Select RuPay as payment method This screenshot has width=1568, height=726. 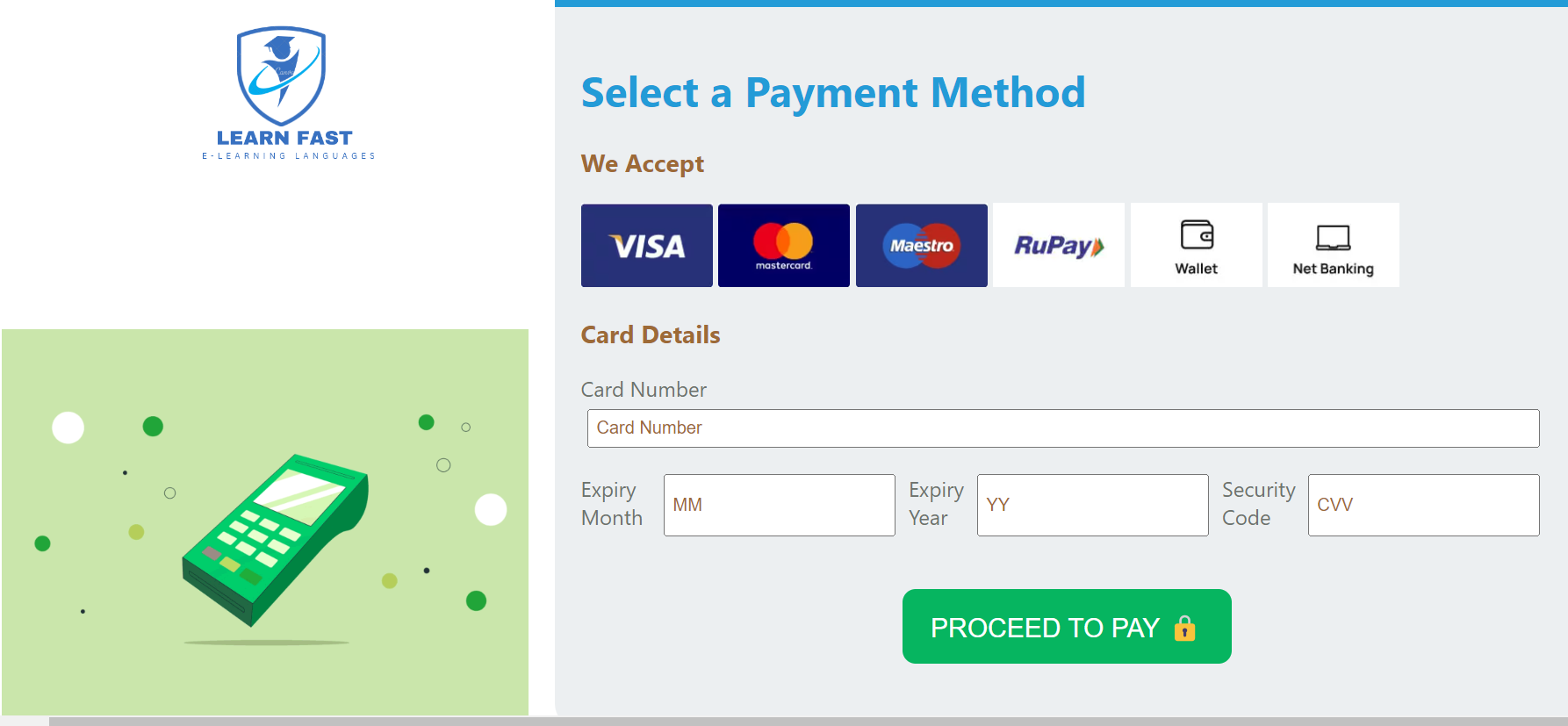pyautogui.click(x=1058, y=246)
